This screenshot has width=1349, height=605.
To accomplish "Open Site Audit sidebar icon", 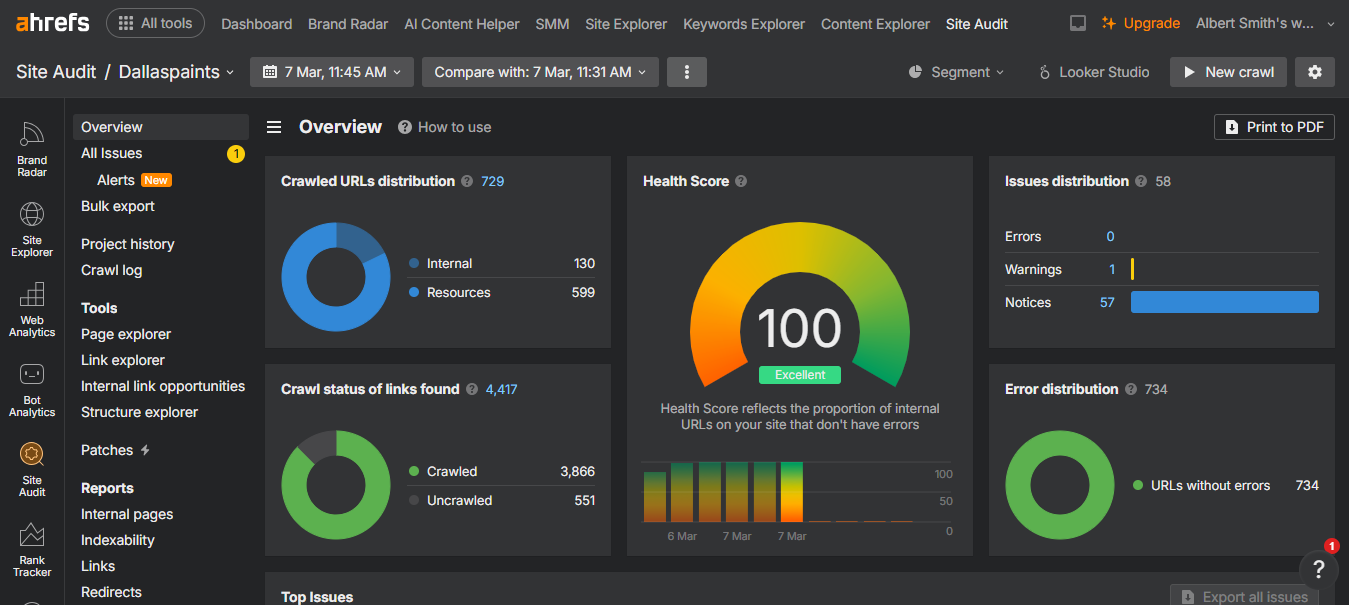I will pos(32,469).
